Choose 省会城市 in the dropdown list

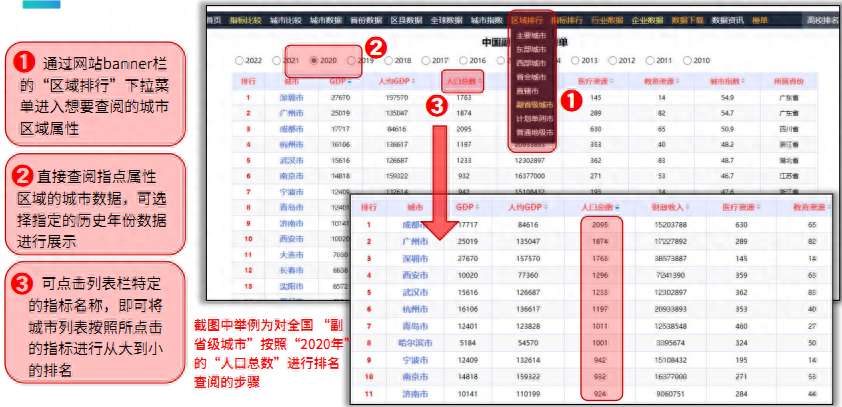(531, 75)
